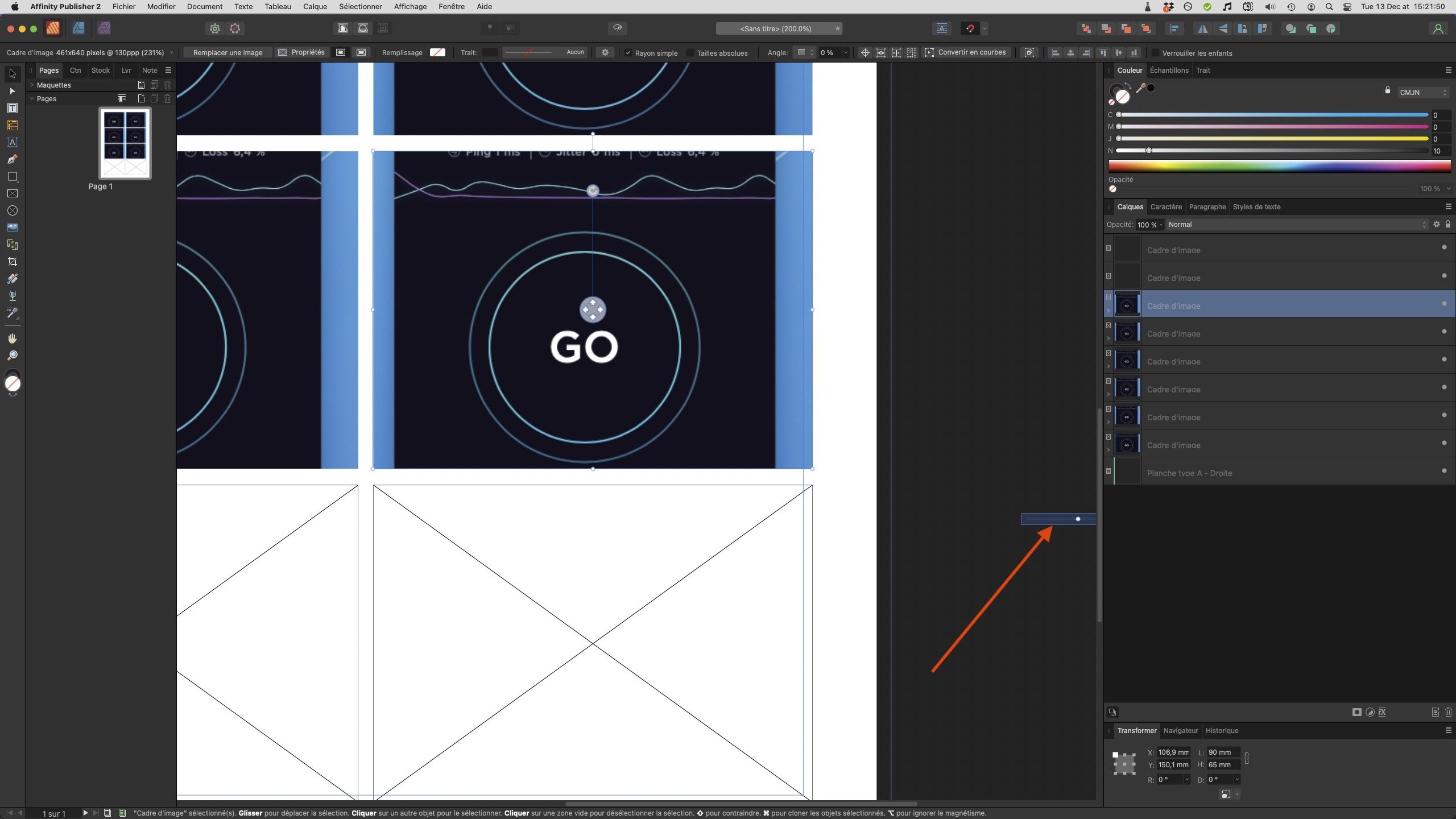The height and width of the screenshot is (819, 1456).
Task: Switch to the Caractère tab
Action: tap(1165, 206)
